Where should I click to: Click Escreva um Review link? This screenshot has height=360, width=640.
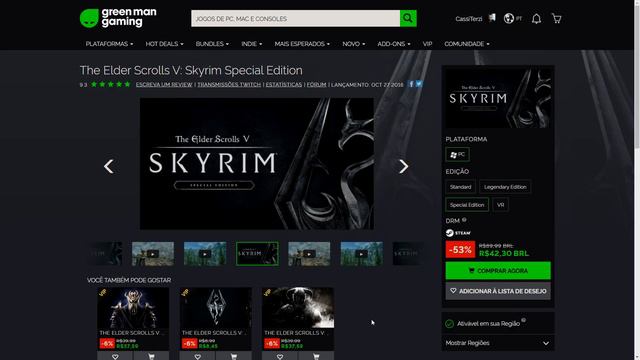[164, 84]
